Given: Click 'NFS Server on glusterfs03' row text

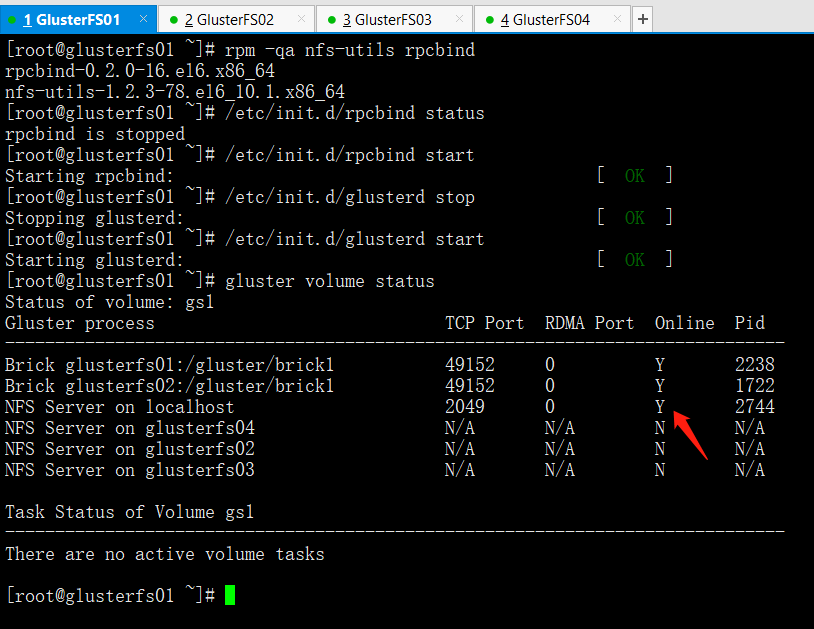Looking at the screenshot, I should point(130,470).
